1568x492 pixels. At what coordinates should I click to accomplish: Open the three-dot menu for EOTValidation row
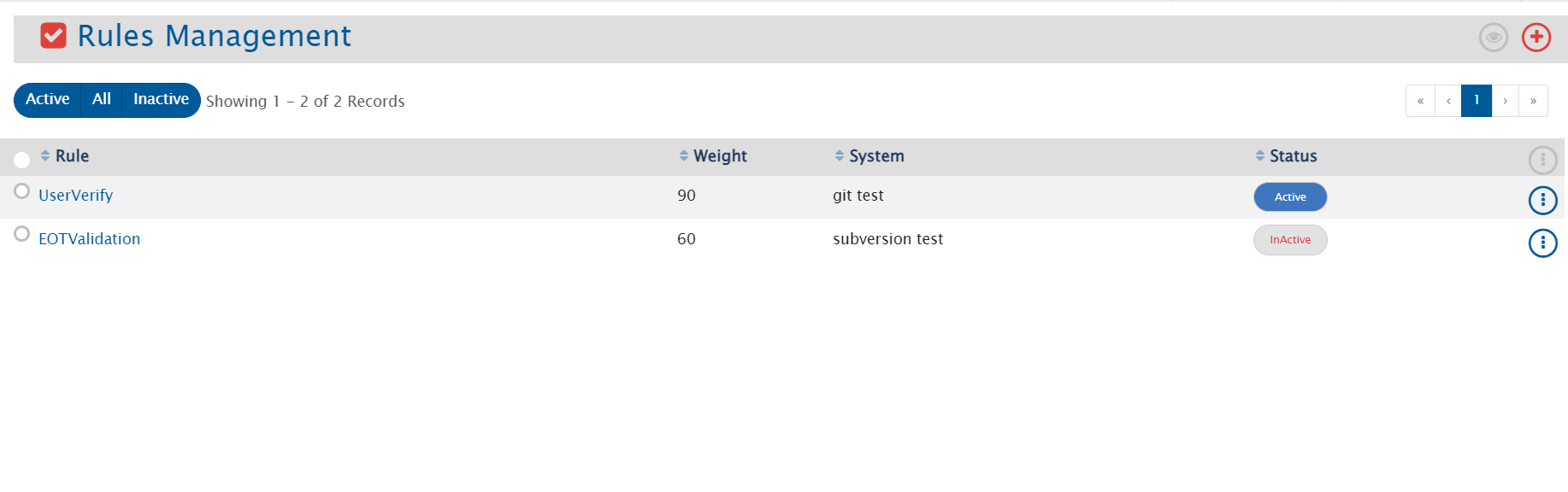click(1542, 243)
